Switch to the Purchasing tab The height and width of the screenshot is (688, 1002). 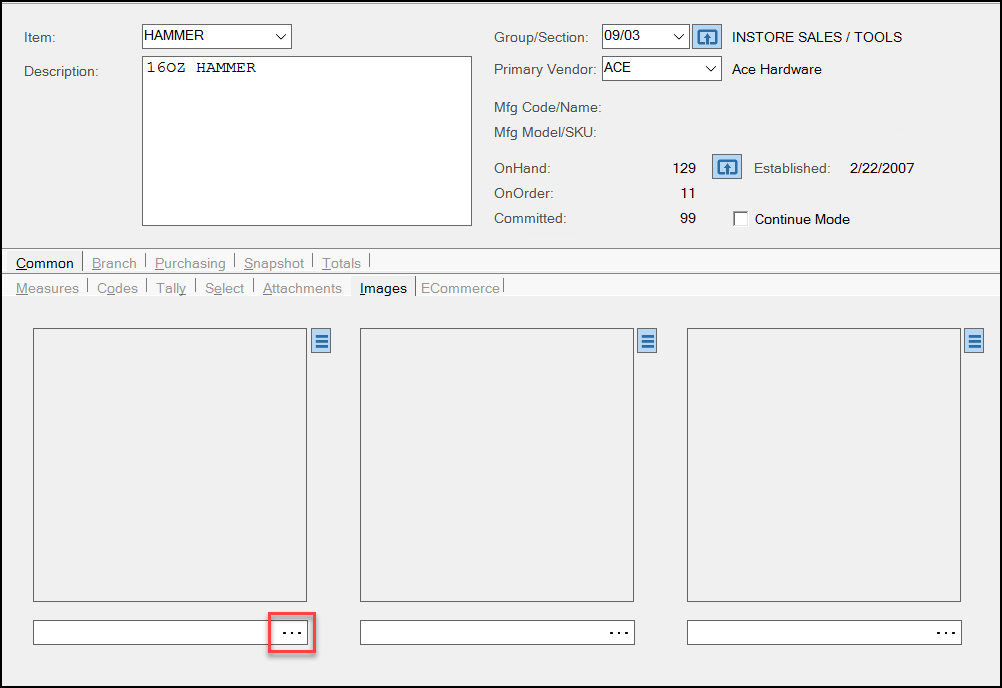point(190,263)
